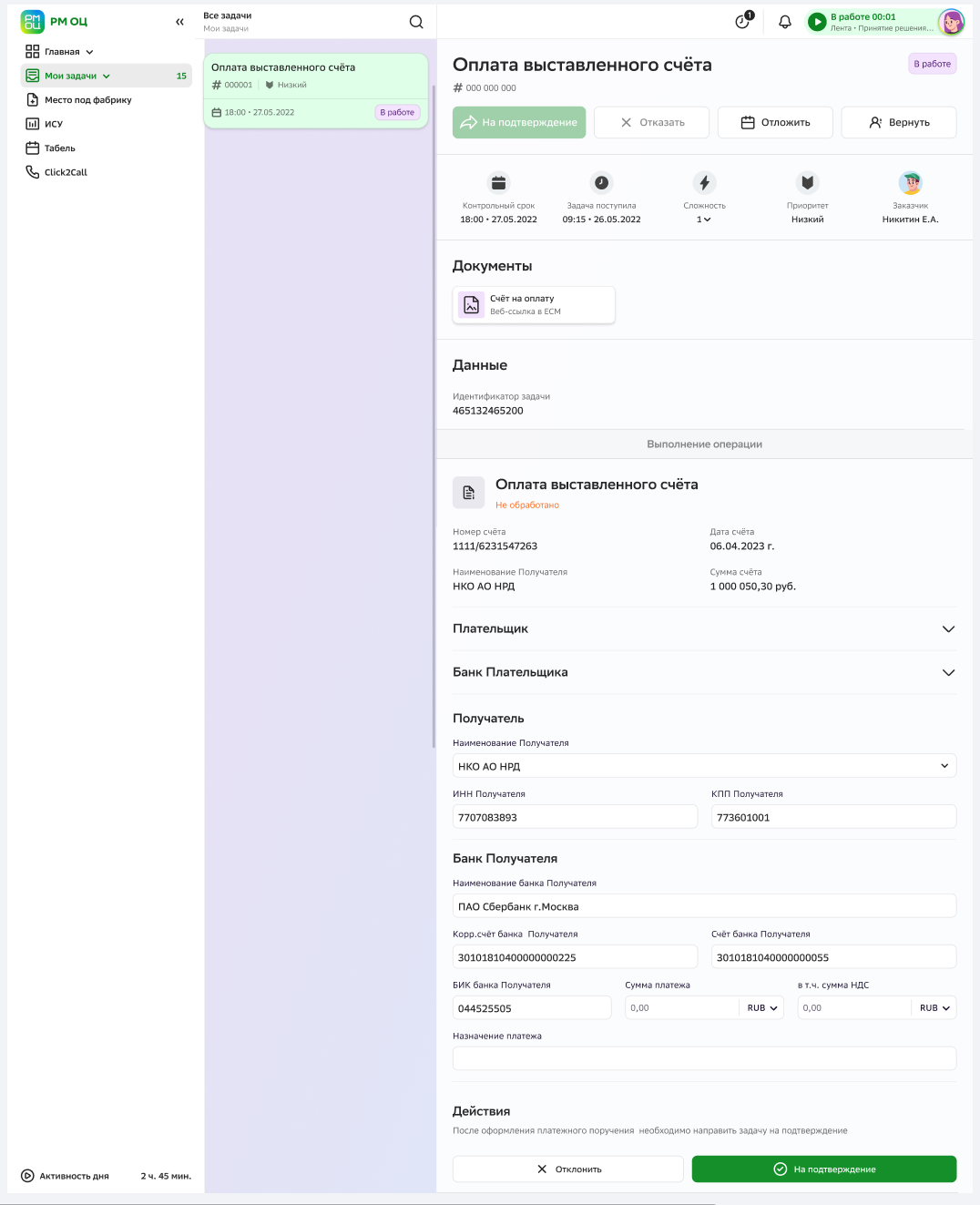This screenshot has height=1205, width=980.
Task: Expand the Плательщик section
Action: 948,629
